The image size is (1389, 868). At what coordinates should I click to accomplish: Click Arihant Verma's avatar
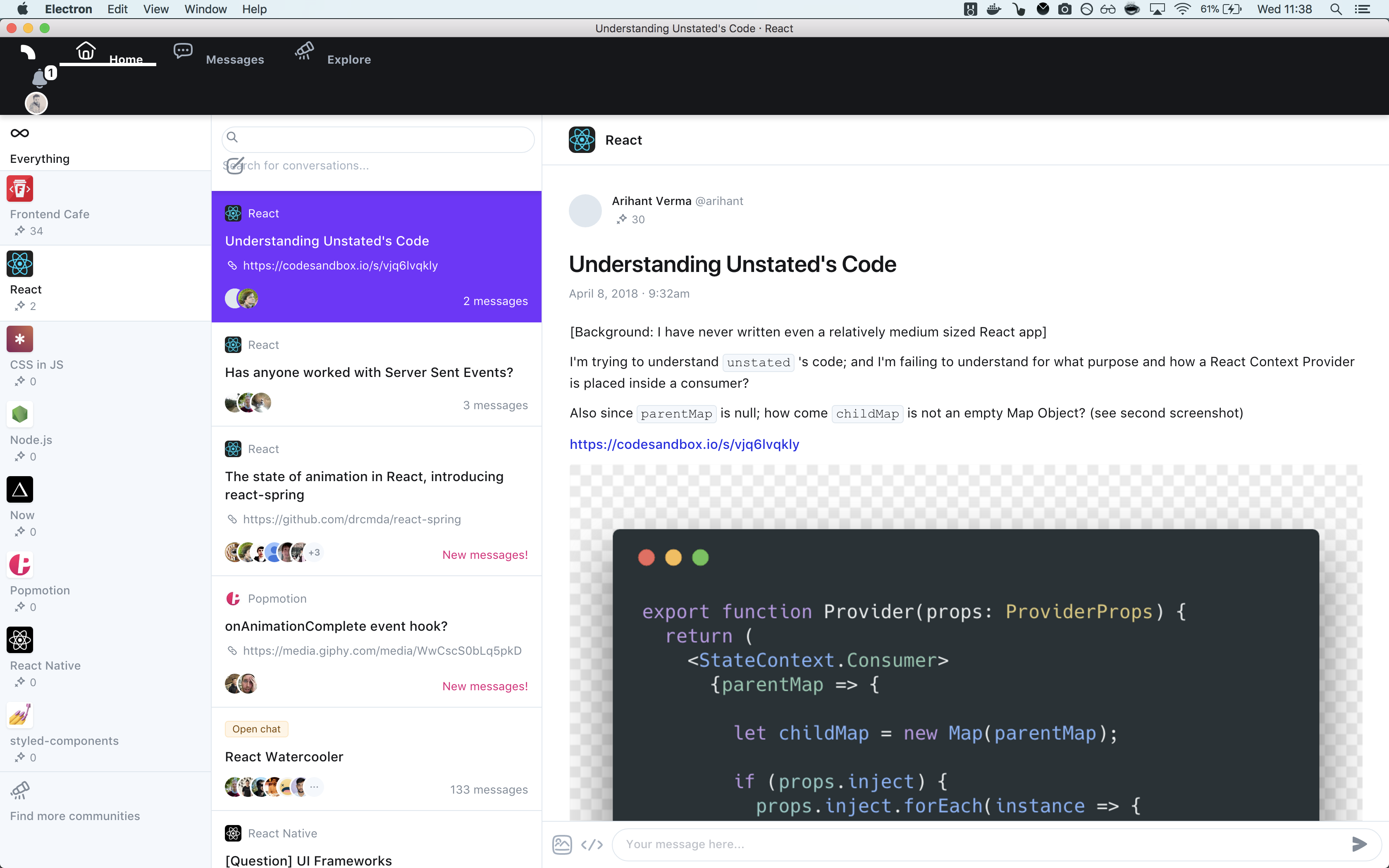click(x=585, y=211)
